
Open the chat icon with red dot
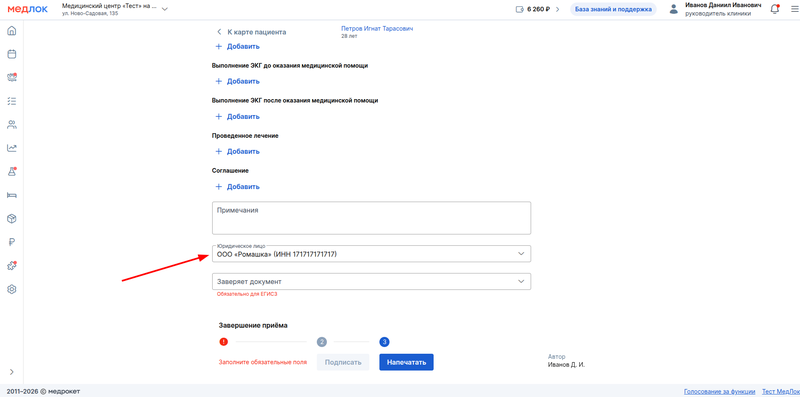[12, 78]
